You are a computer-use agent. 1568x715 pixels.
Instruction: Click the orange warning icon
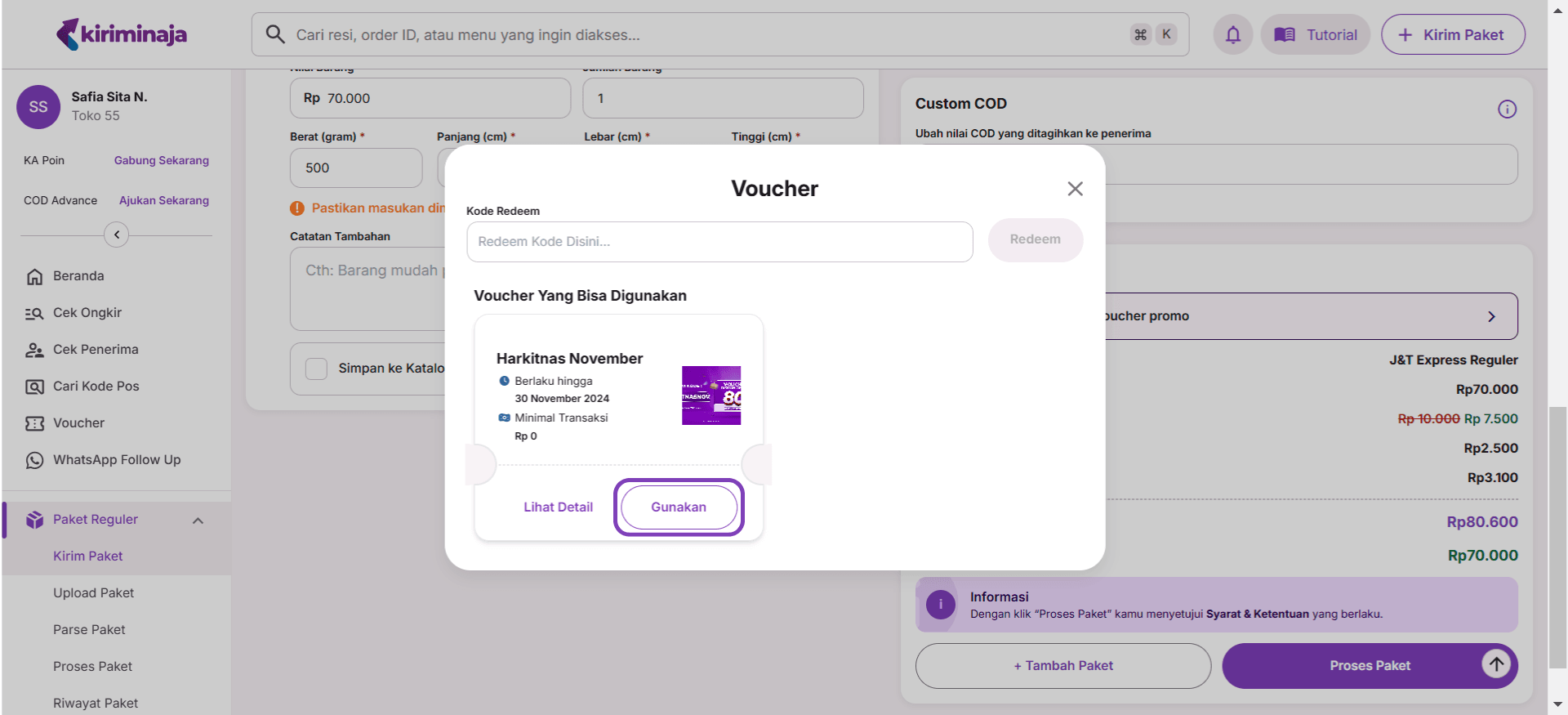(x=297, y=208)
